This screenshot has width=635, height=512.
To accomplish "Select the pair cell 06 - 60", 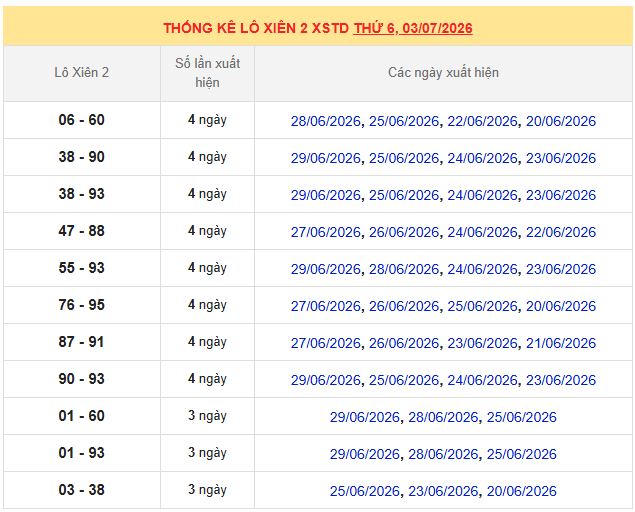I will [x=82, y=120].
